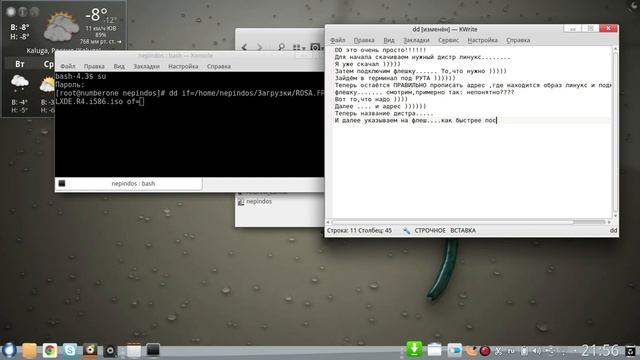Toggle the ВСТАВКА insert mode in KWrite status bar

pyautogui.click(x=463, y=231)
